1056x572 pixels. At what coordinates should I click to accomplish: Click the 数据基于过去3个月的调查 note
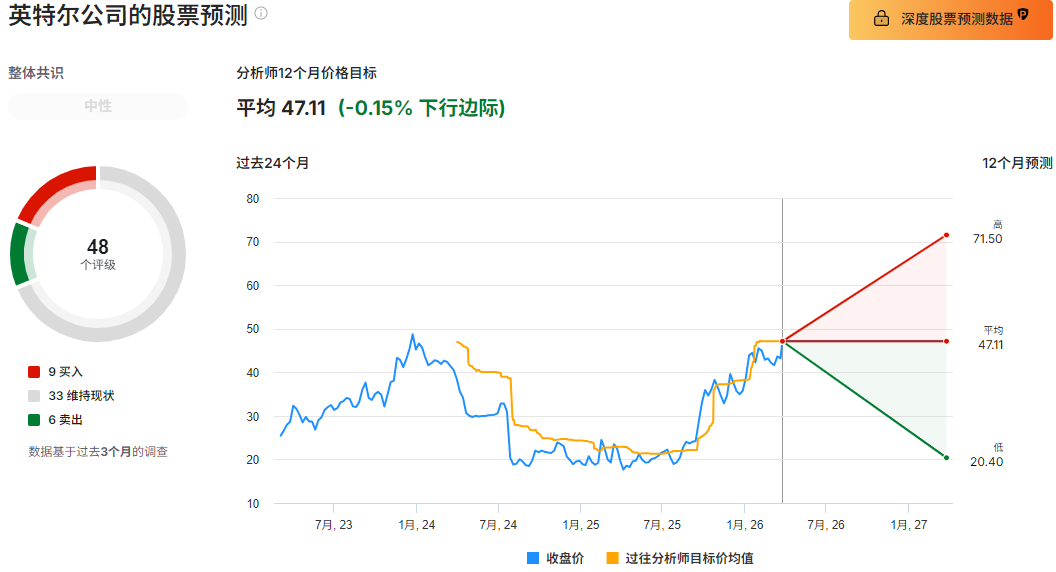coord(98,452)
